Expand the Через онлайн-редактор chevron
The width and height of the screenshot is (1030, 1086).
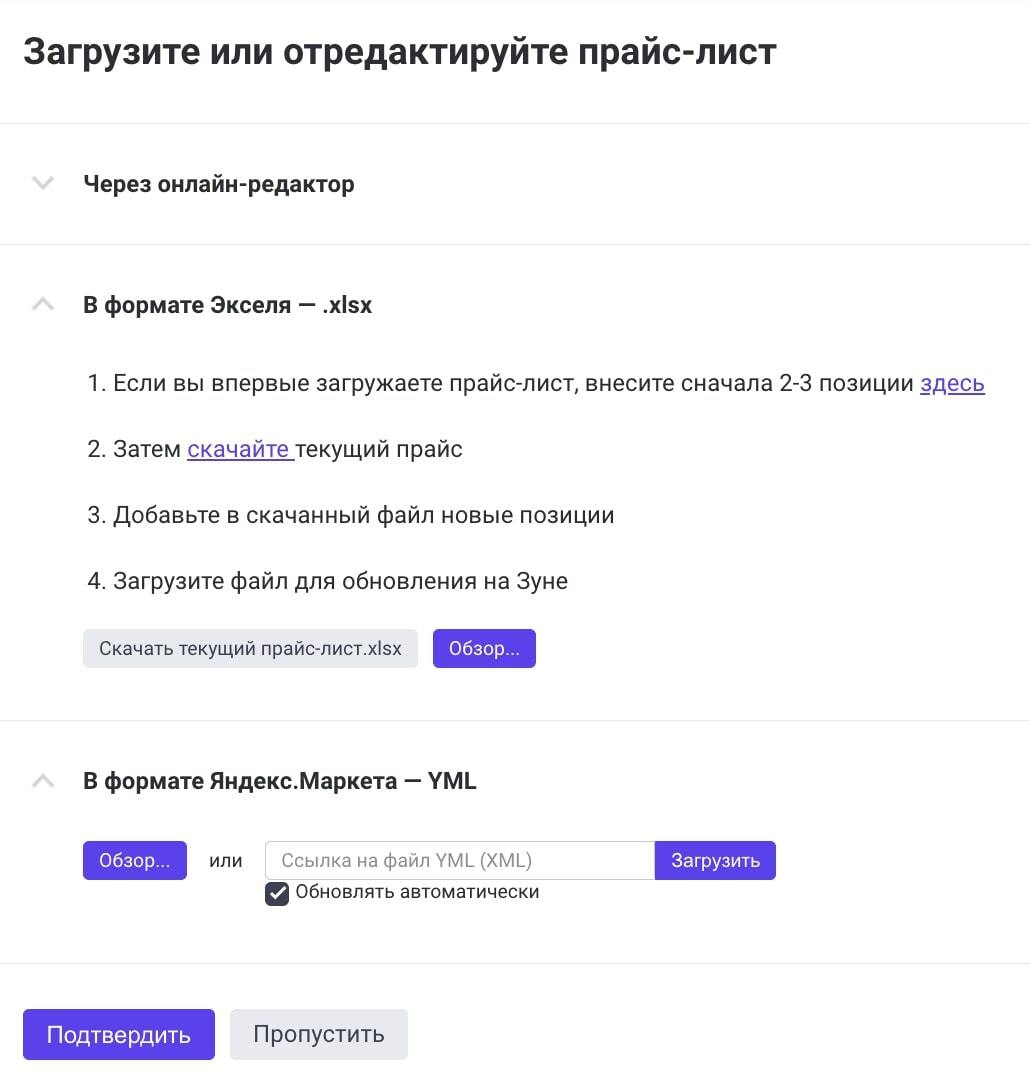tap(43, 184)
